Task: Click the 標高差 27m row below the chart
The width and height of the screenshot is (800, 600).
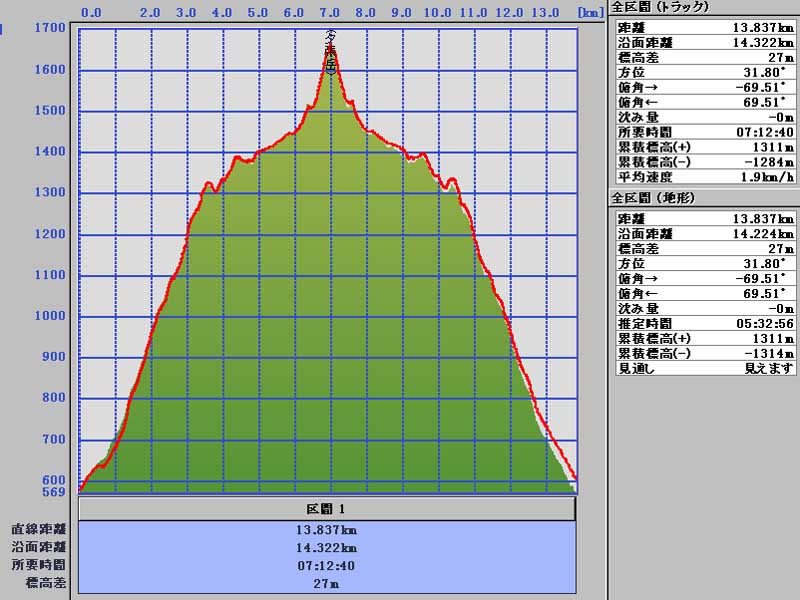Action: pos(327,583)
